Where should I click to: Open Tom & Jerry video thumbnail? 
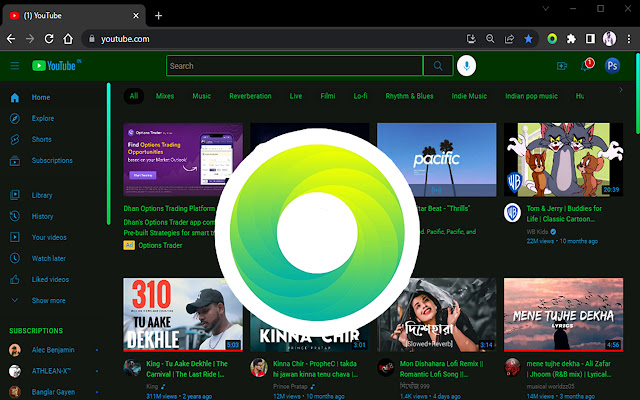click(x=563, y=160)
